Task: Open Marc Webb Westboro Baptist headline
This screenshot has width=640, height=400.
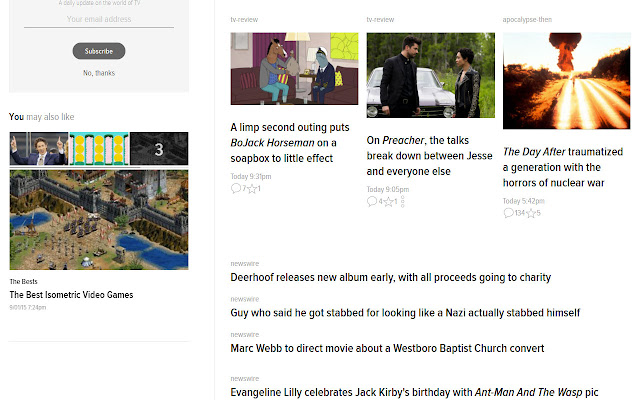Action: (387, 349)
